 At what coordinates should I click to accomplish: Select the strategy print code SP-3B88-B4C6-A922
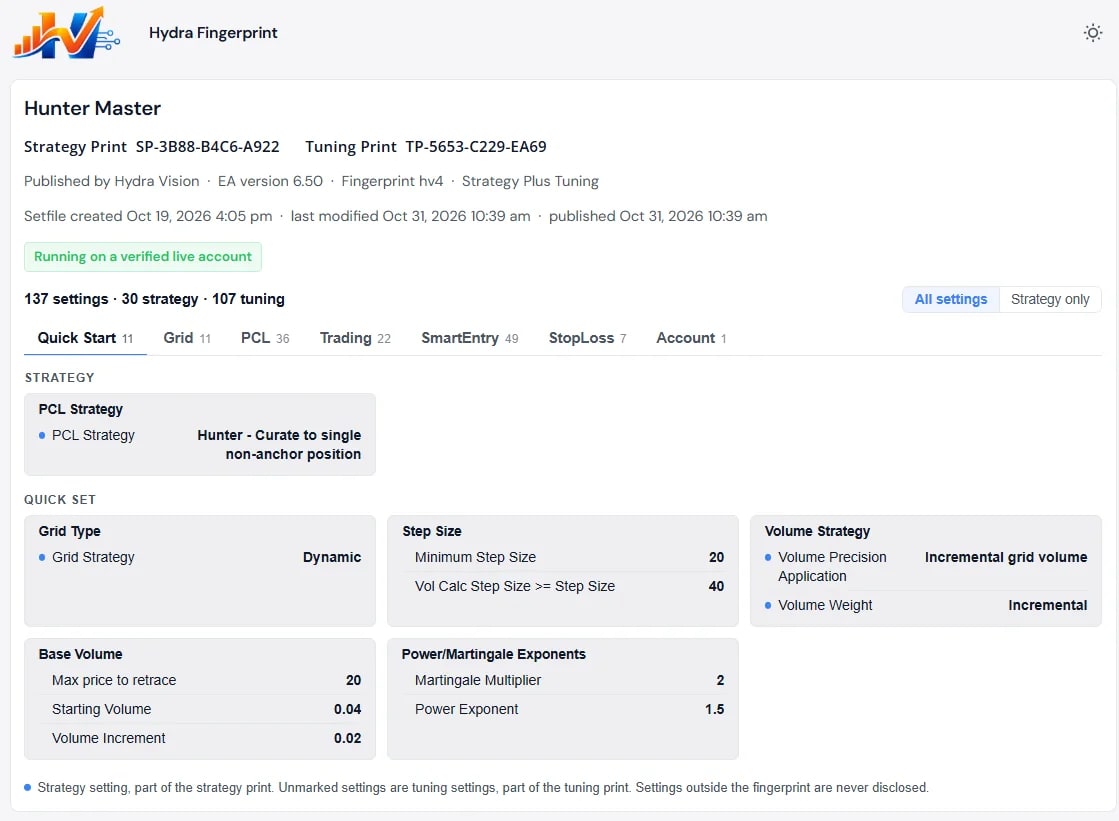click(x=208, y=147)
